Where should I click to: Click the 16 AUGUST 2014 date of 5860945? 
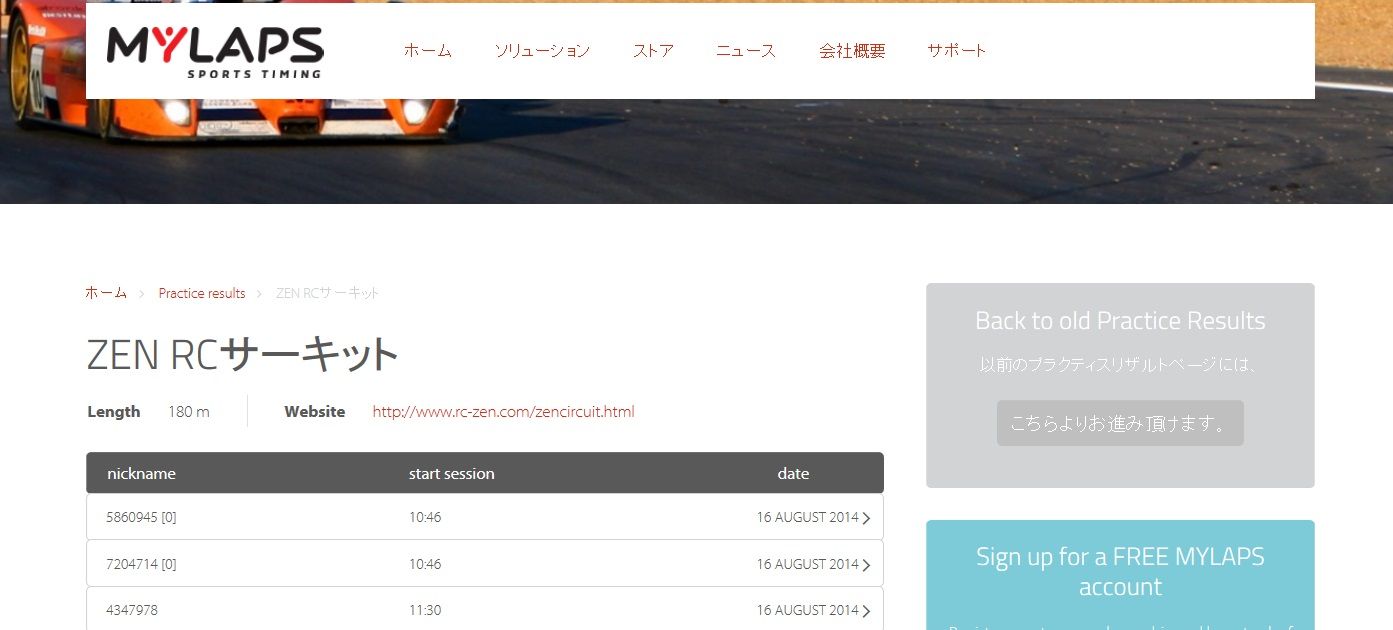(807, 517)
